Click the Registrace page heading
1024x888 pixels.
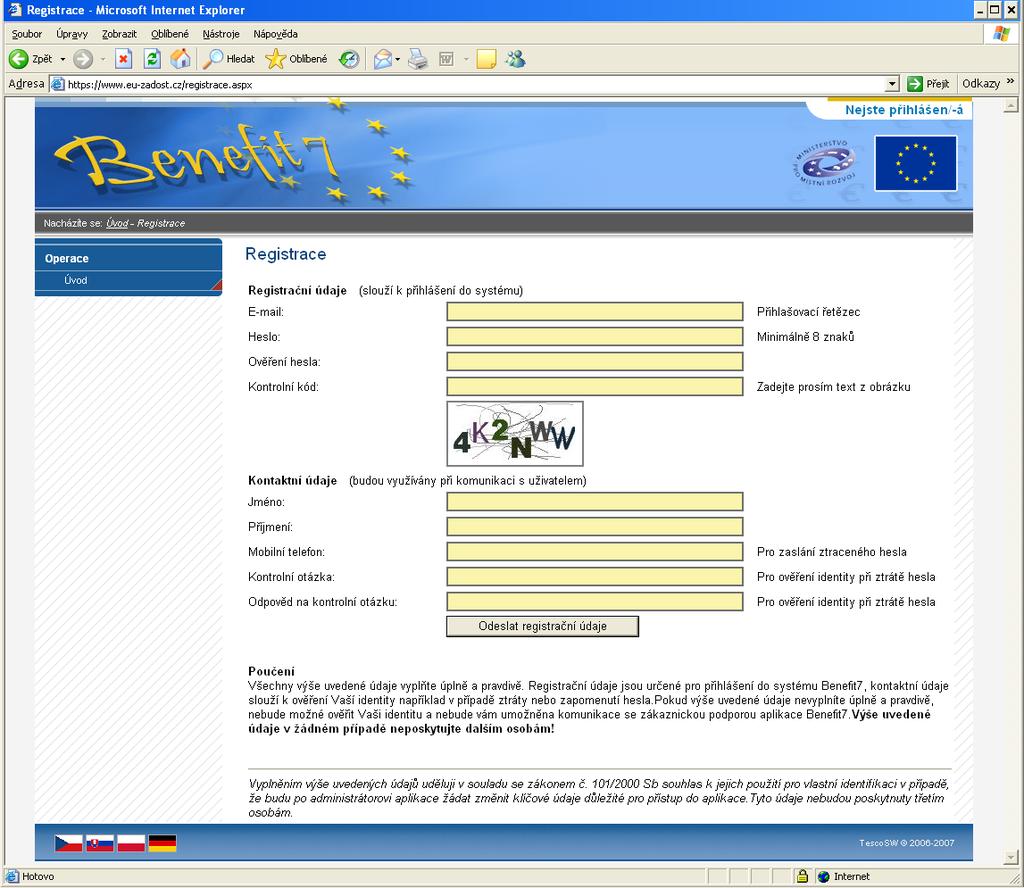click(285, 254)
